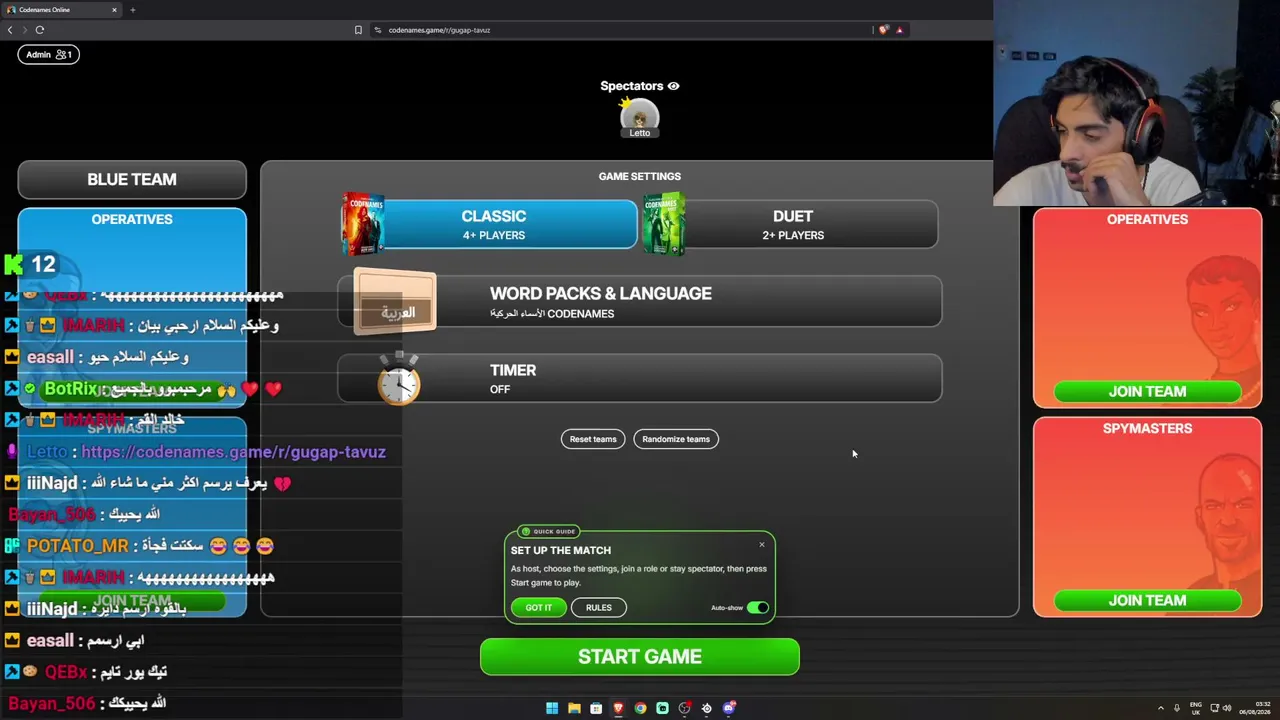Click the stopwatch timer icon
Viewport: 1280px width, 720px height.
coord(399,379)
